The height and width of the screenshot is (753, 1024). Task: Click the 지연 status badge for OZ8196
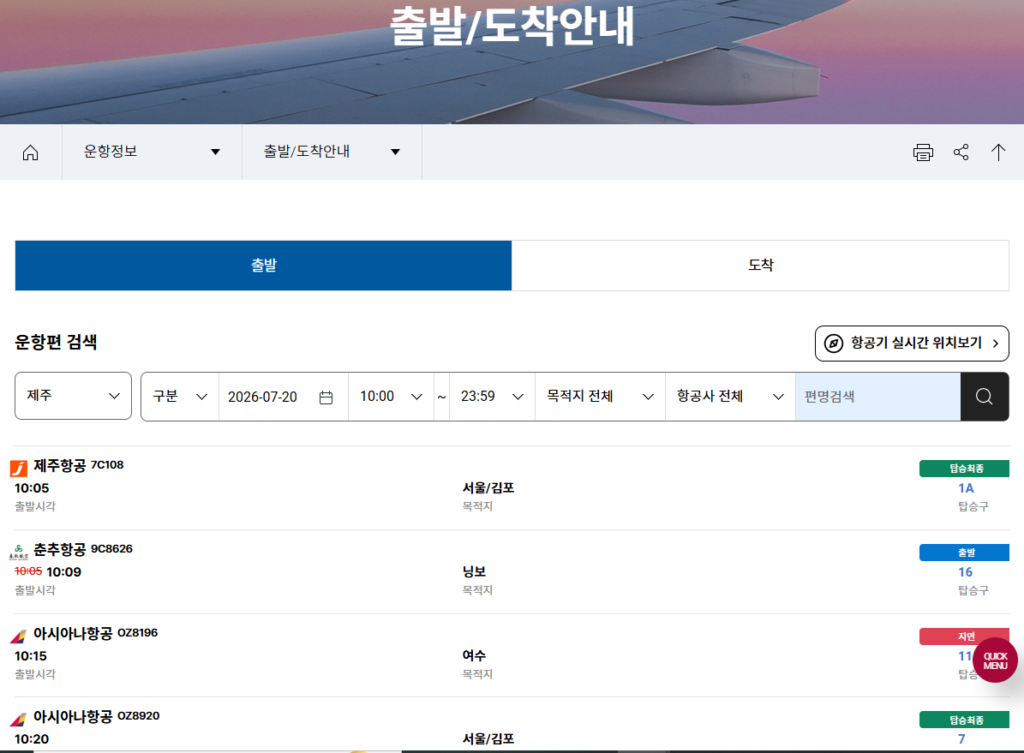click(x=964, y=636)
